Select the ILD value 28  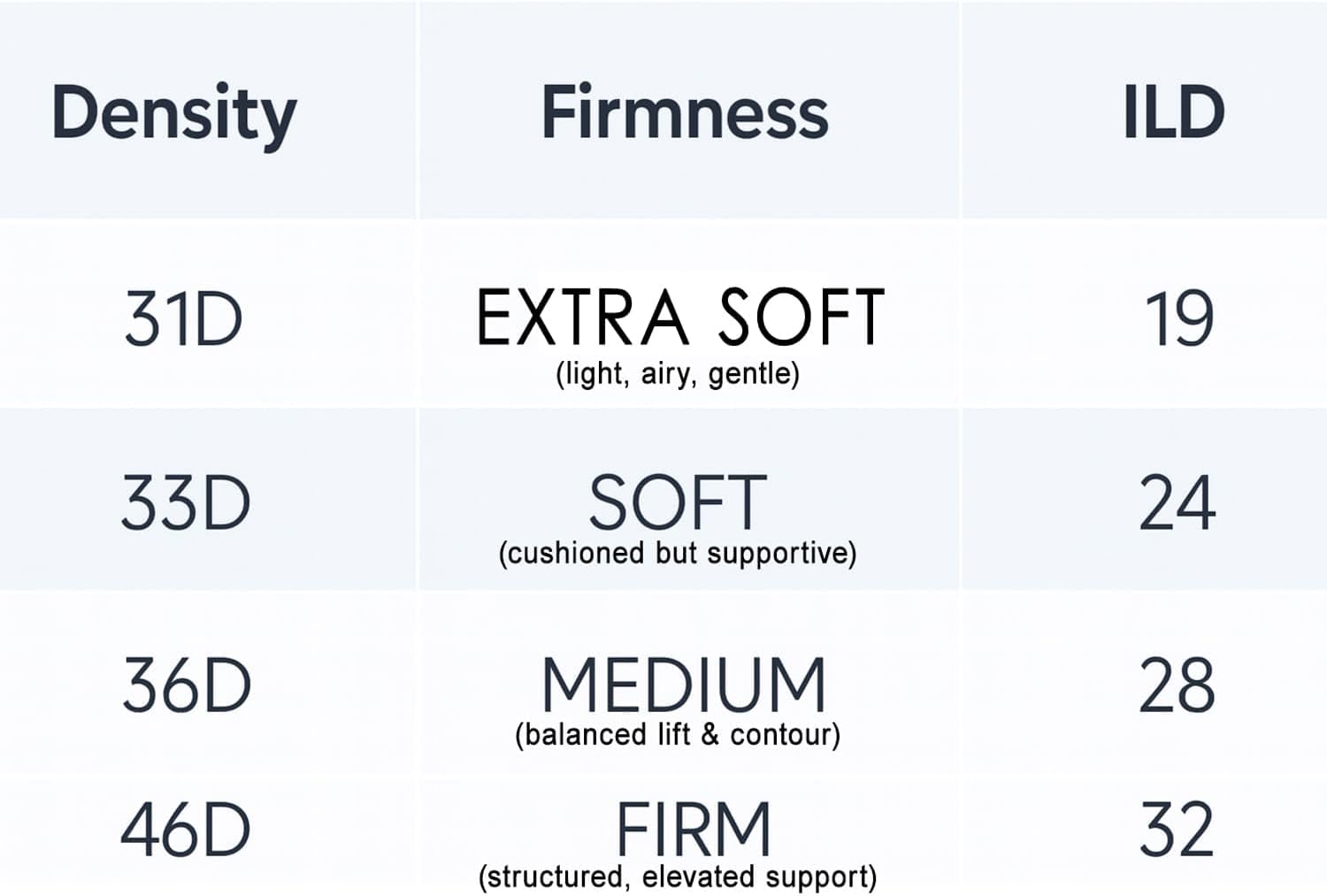click(1177, 685)
